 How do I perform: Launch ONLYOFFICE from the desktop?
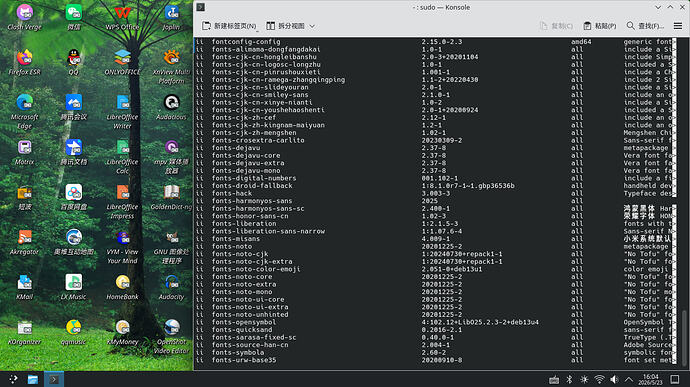[122, 58]
